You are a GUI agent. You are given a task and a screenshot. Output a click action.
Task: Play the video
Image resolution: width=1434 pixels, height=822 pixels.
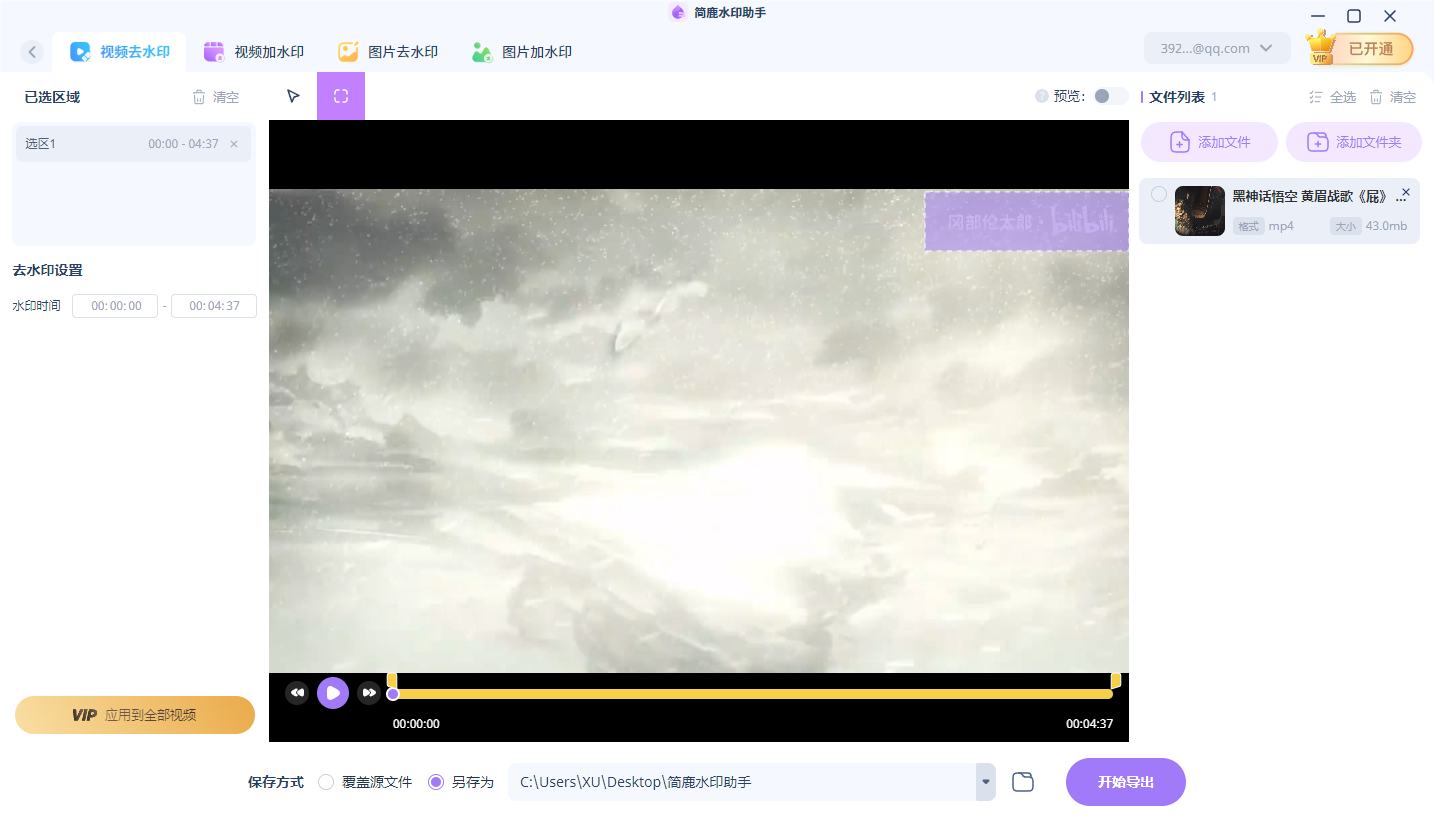click(x=333, y=693)
